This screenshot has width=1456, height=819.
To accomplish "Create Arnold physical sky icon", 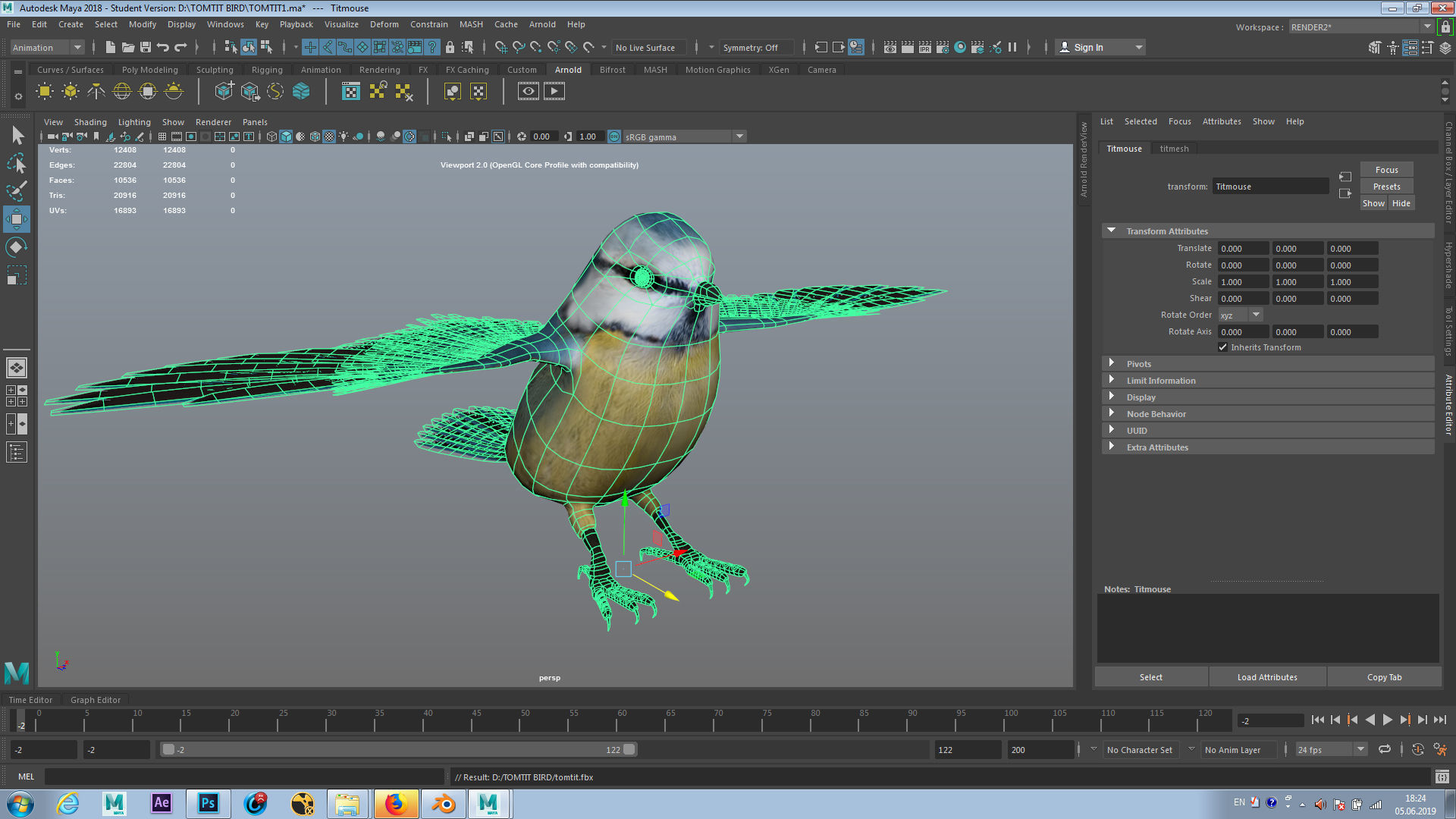I will click(x=174, y=92).
